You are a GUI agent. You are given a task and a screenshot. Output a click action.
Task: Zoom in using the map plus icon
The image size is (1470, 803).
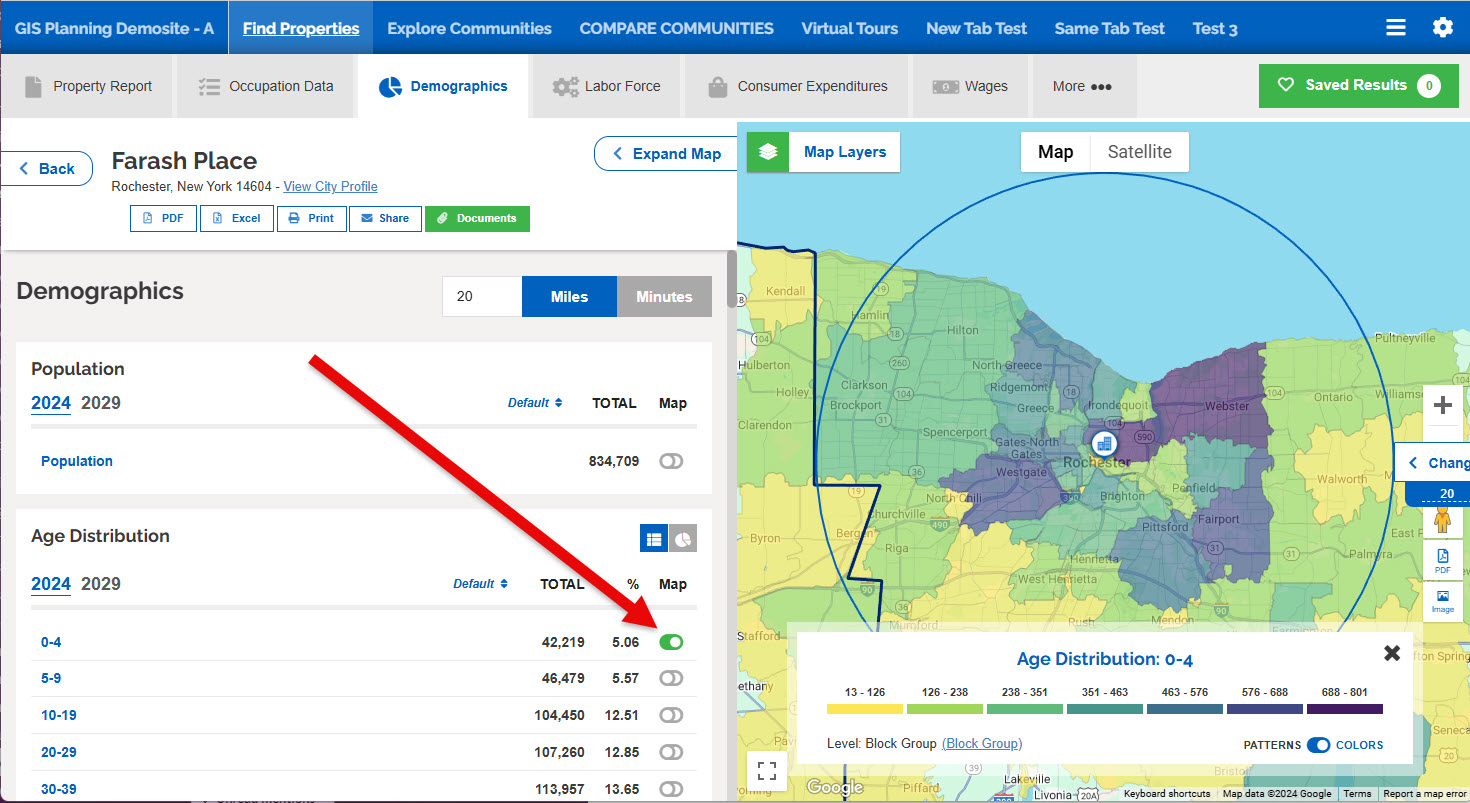click(1443, 404)
